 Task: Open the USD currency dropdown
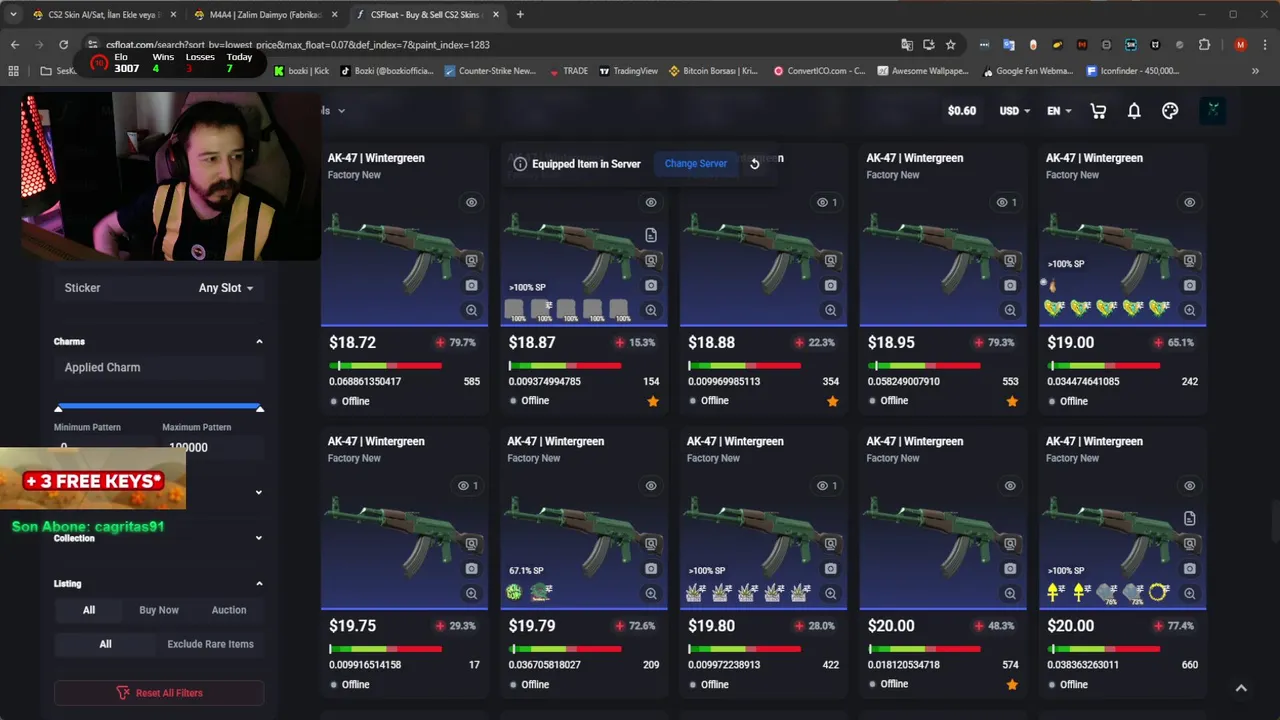(1014, 111)
